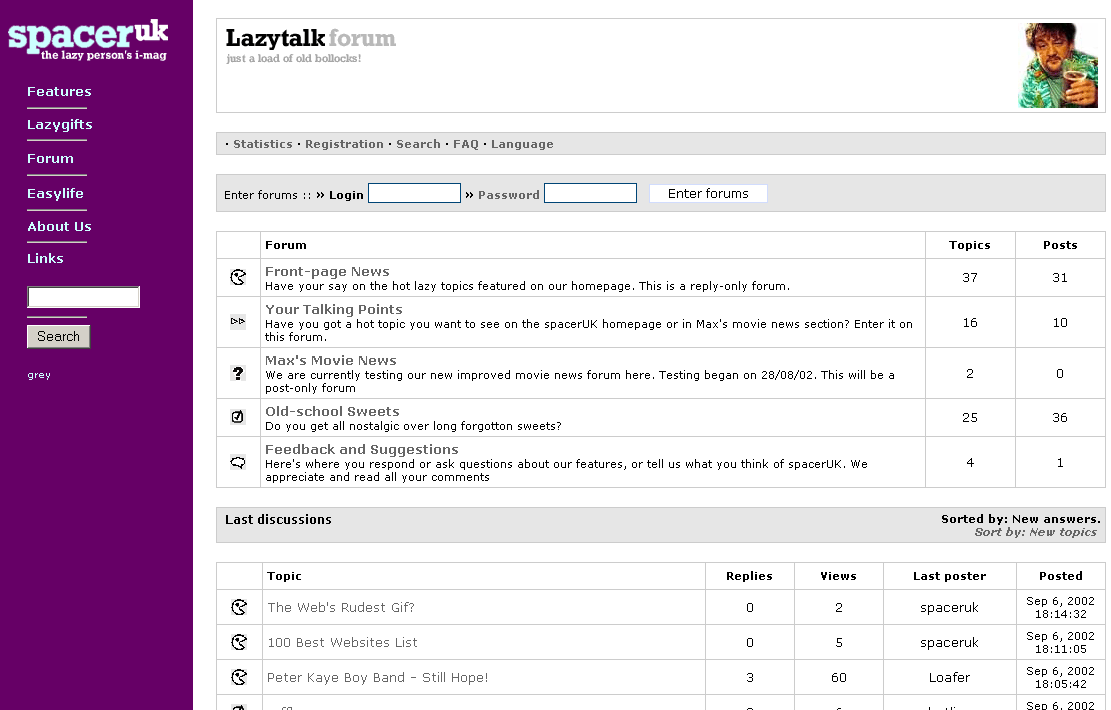Open topic The Web's Rudest Gif?
1111x710 pixels.
(x=341, y=607)
